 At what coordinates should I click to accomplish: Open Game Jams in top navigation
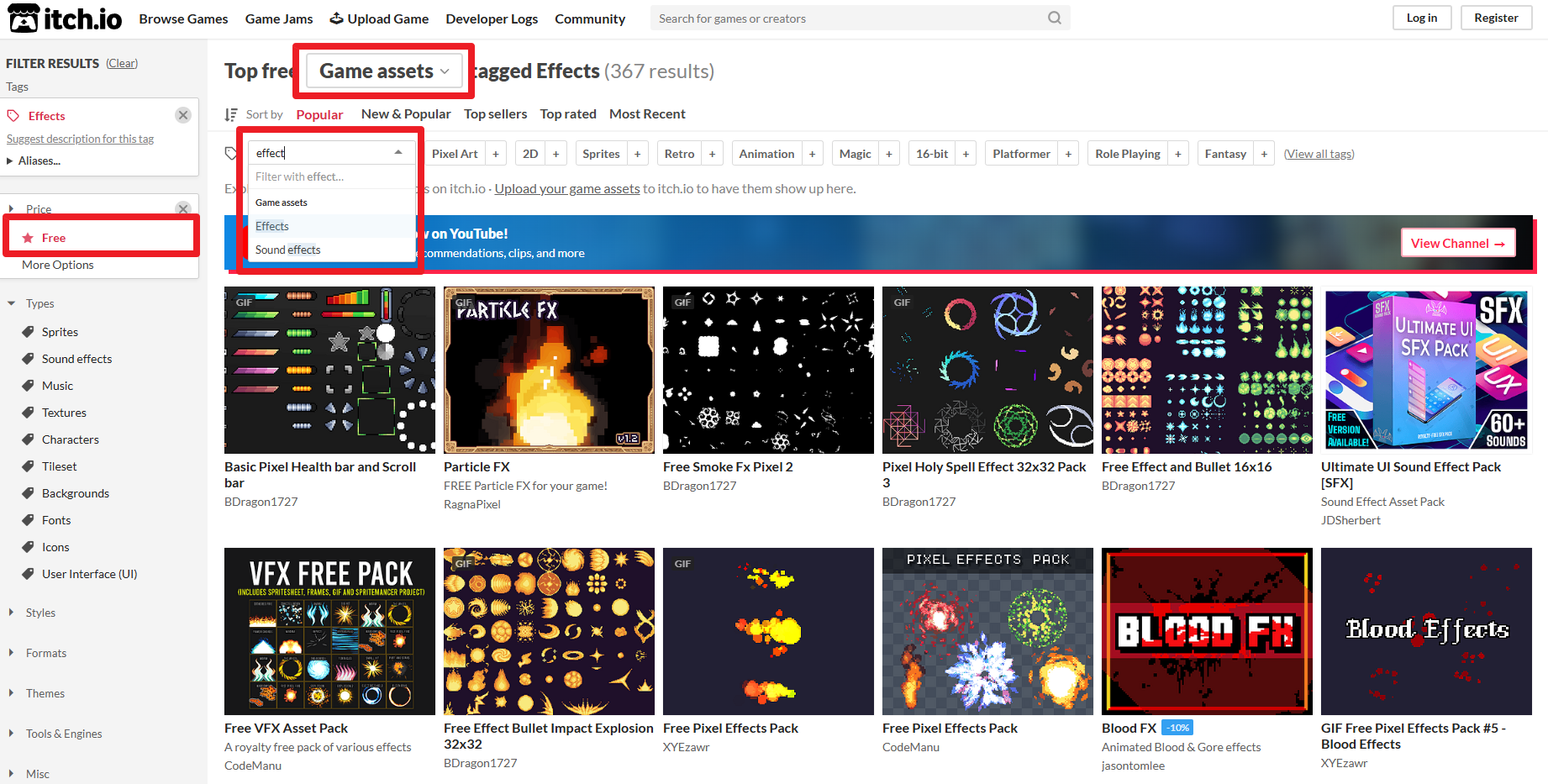tap(279, 18)
